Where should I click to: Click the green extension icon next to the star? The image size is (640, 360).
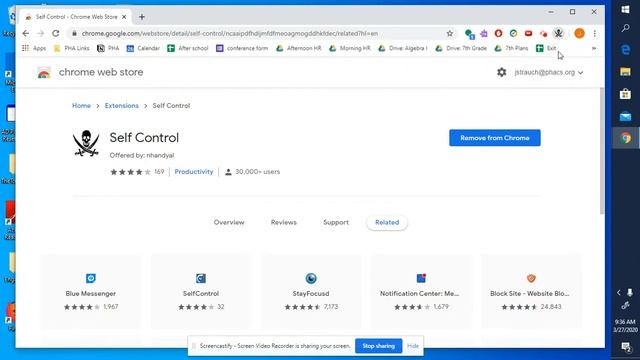point(469,34)
